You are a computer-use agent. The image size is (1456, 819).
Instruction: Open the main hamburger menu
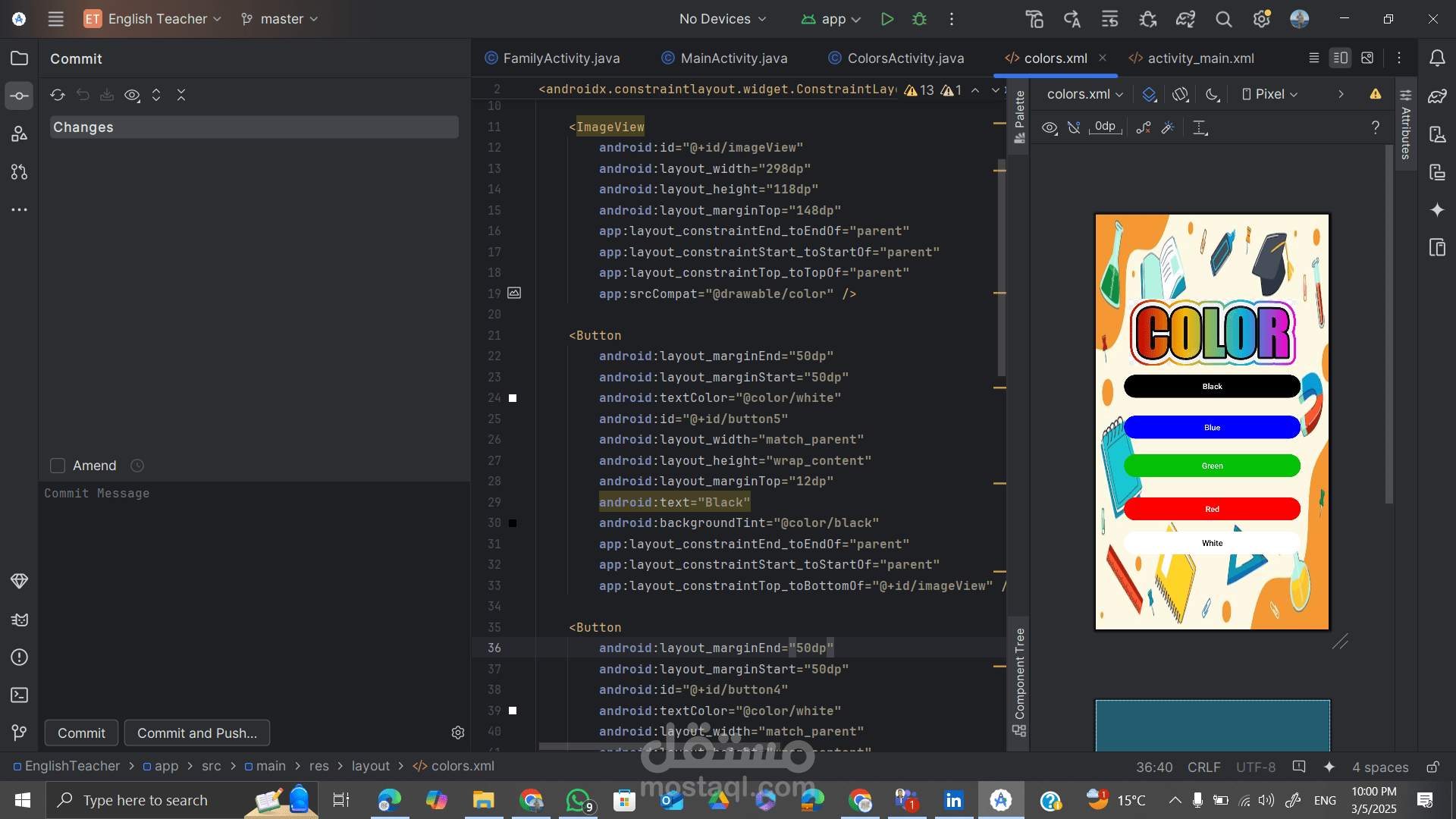55,19
